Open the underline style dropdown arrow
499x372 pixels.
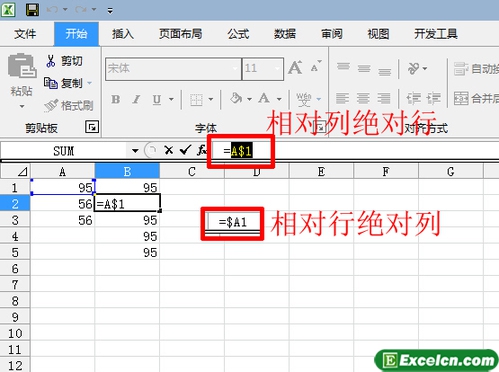coord(171,99)
